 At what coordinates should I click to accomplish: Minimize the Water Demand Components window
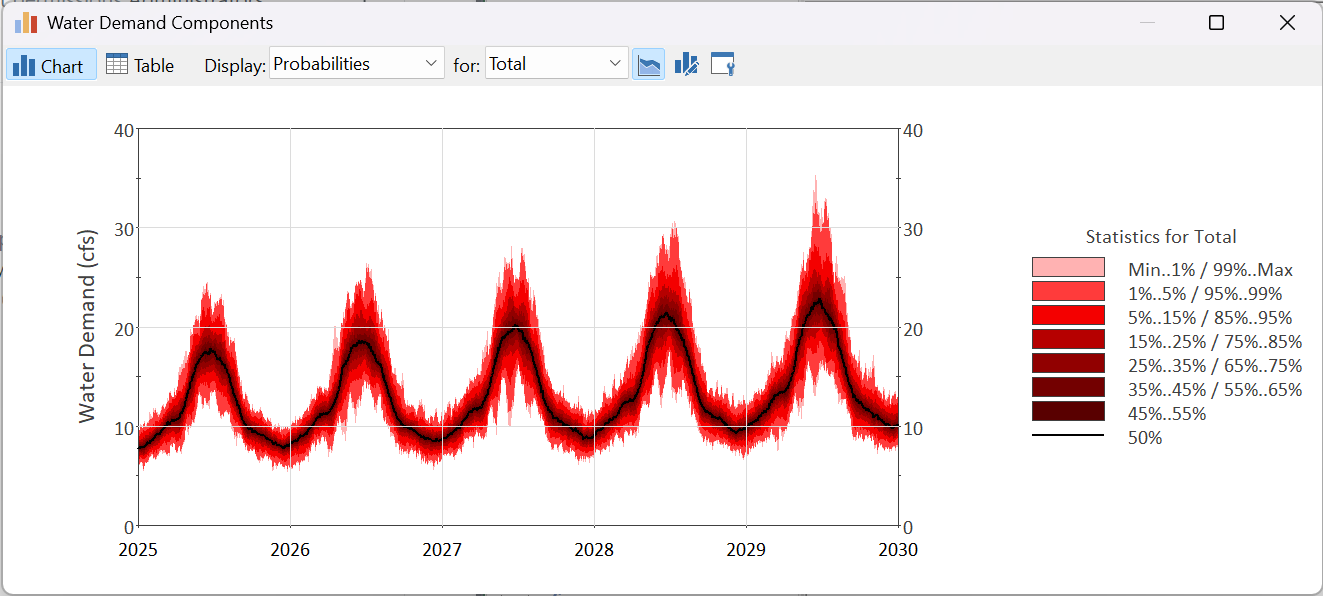(x=1147, y=23)
